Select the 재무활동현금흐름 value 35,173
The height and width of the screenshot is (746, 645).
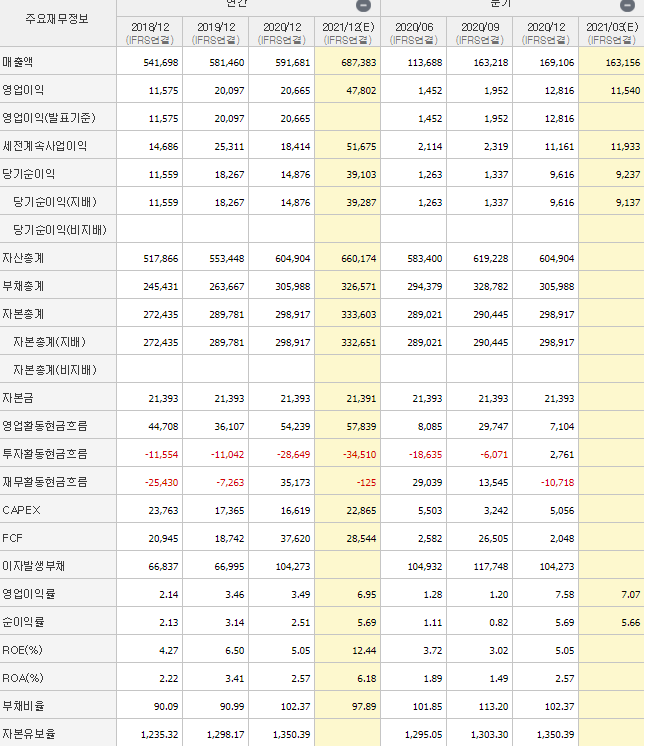tap(295, 483)
